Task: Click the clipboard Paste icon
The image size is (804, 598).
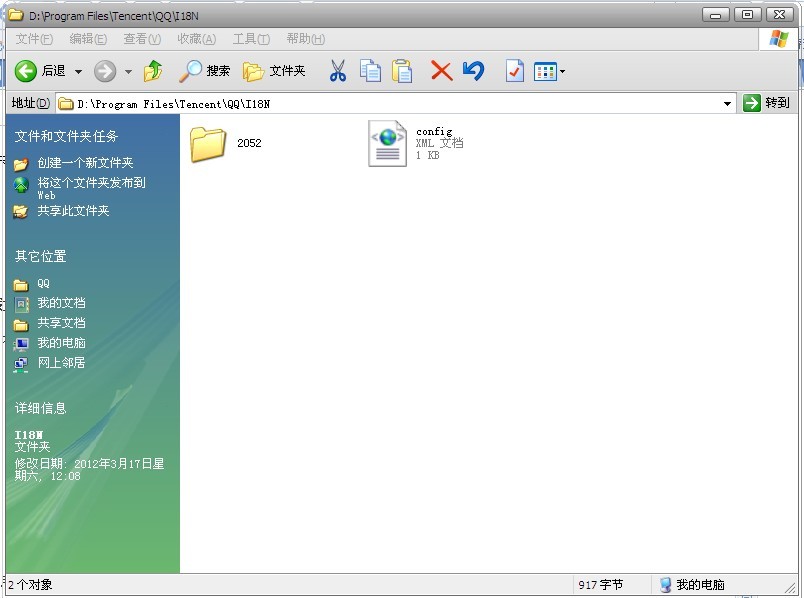Action: (402, 71)
